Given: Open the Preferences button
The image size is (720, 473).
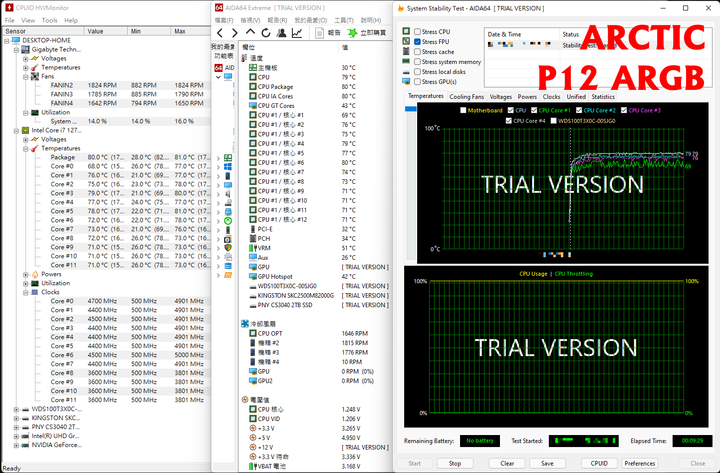Looking at the screenshot, I should click(x=640, y=463).
